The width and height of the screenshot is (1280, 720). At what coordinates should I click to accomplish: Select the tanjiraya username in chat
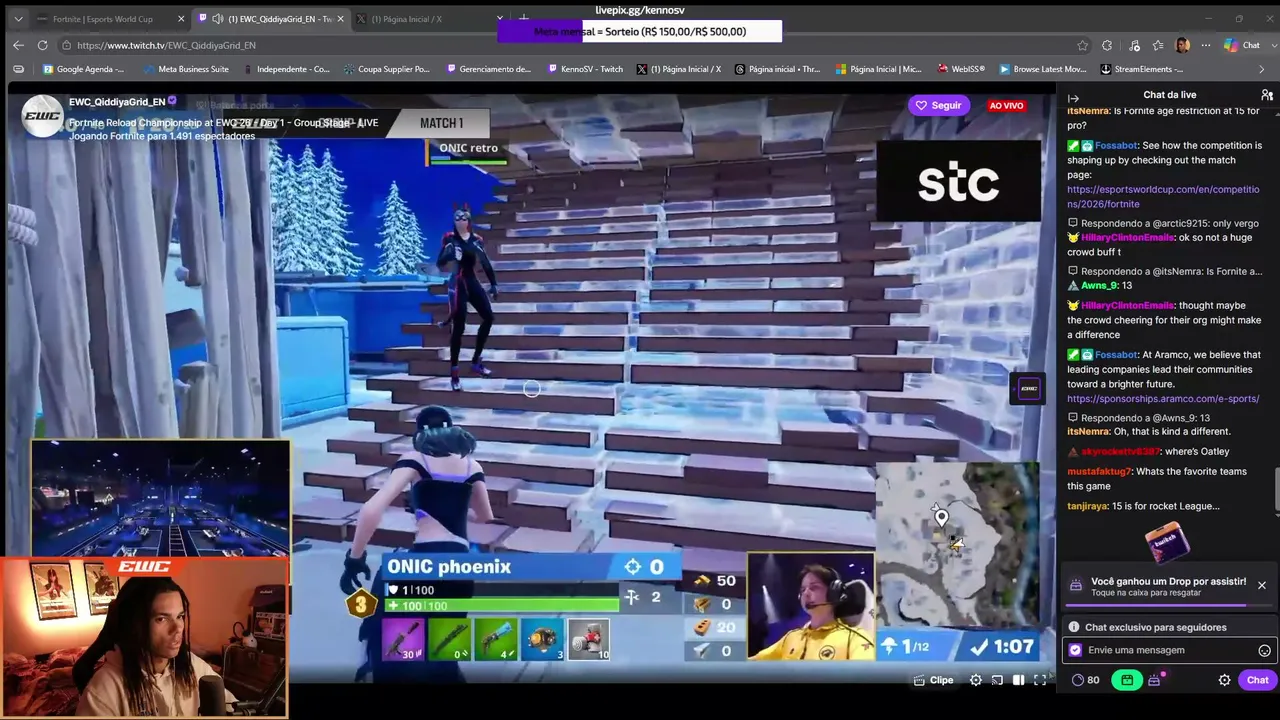point(1089,506)
